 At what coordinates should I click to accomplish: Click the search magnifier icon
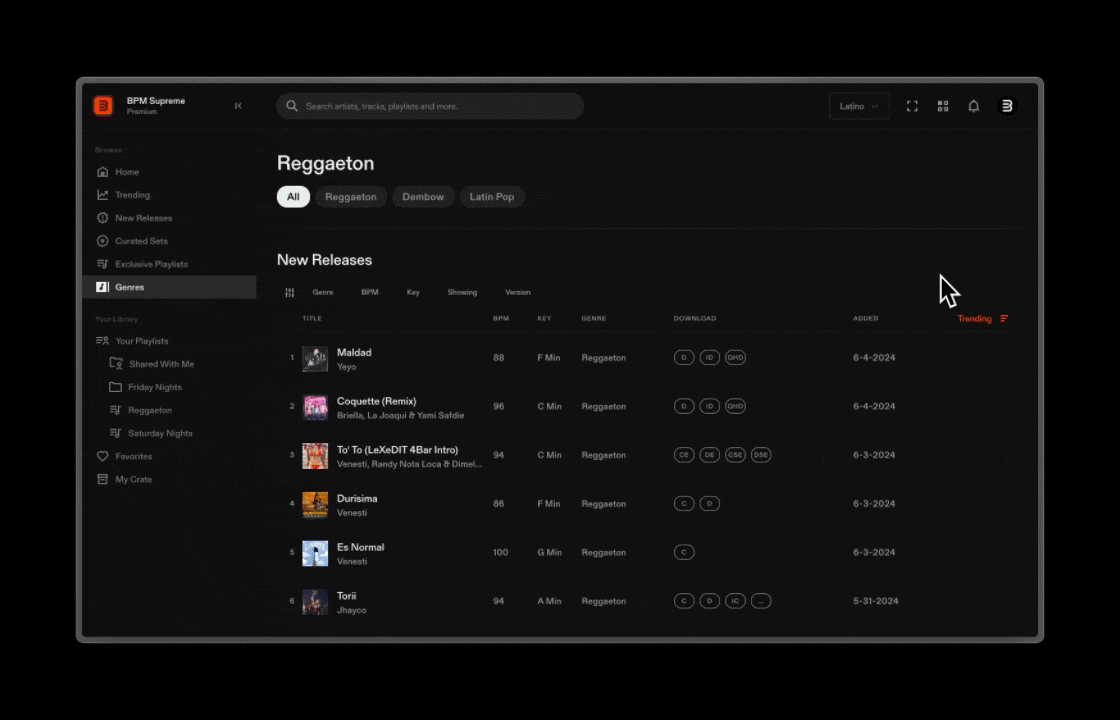pos(291,106)
